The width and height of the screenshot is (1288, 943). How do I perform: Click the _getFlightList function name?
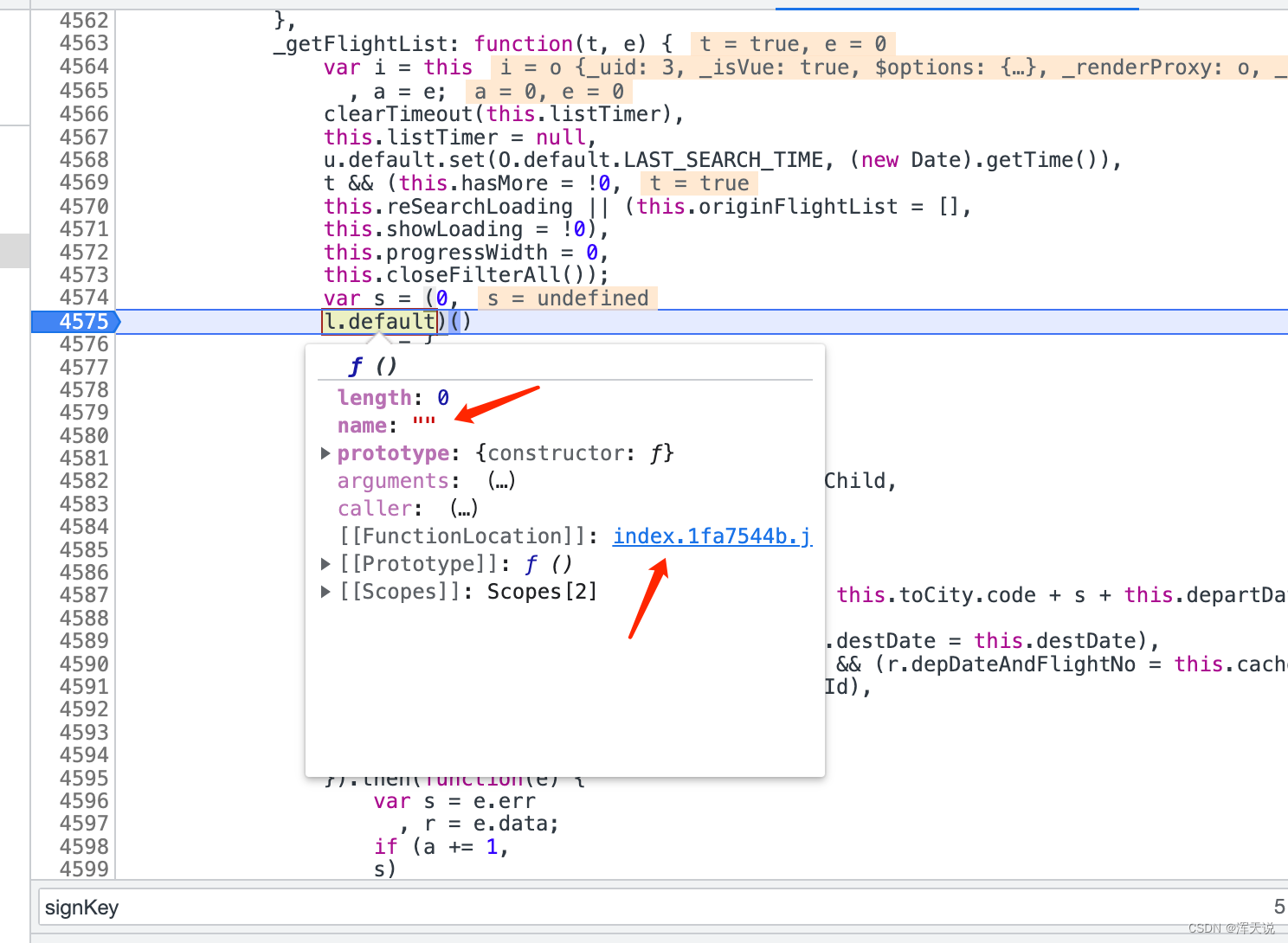click(x=367, y=44)
